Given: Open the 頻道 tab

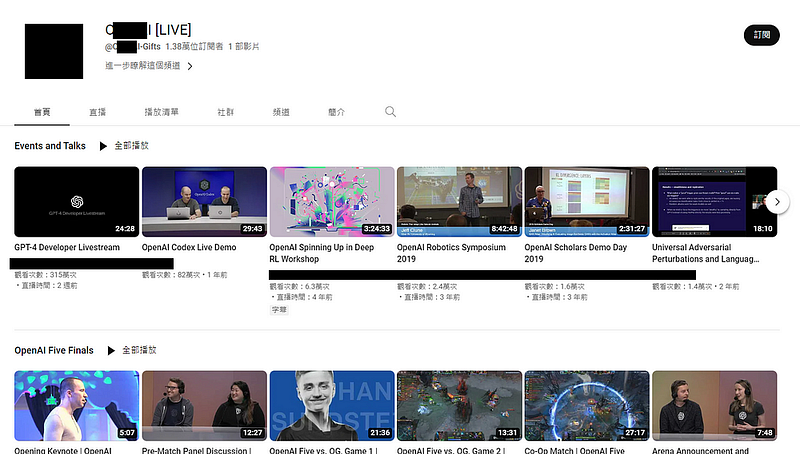Looking at the screenshot, I should coord(281,112).
